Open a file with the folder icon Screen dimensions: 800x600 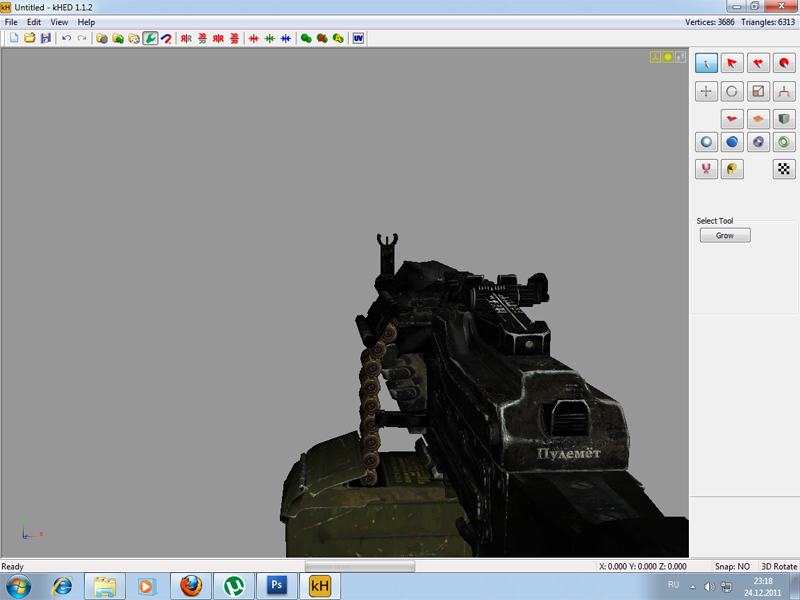(x=30, y=38)
